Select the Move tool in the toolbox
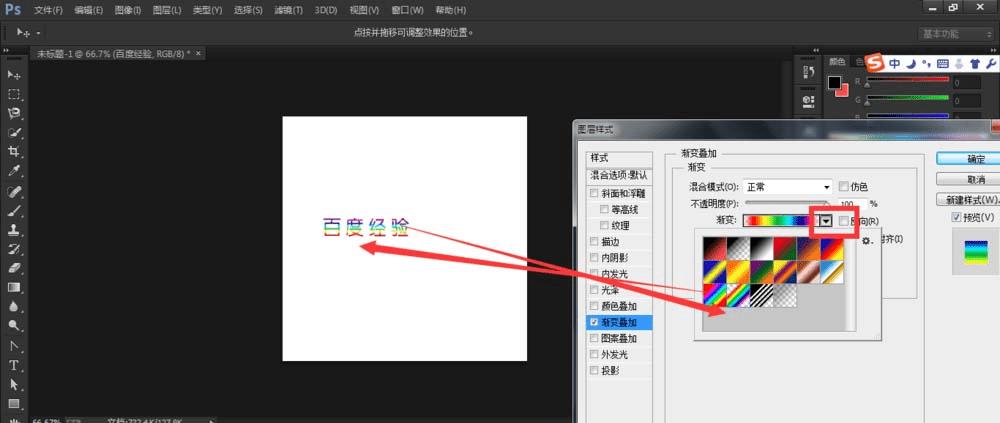Image resolution: width=1000 pixels, height=423 pixels. pyautogui.click(x=14, y=75)
